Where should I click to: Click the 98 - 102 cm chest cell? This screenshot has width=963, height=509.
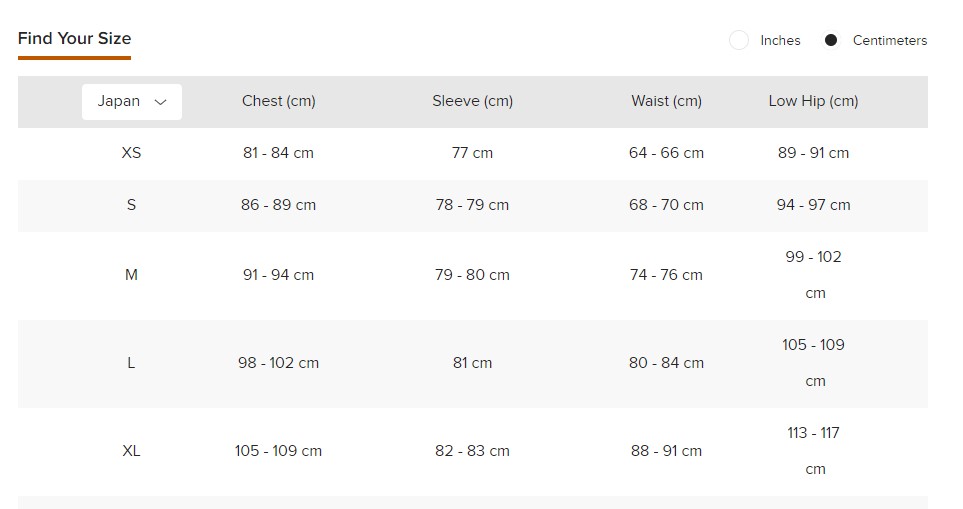[x=278, y=363]
